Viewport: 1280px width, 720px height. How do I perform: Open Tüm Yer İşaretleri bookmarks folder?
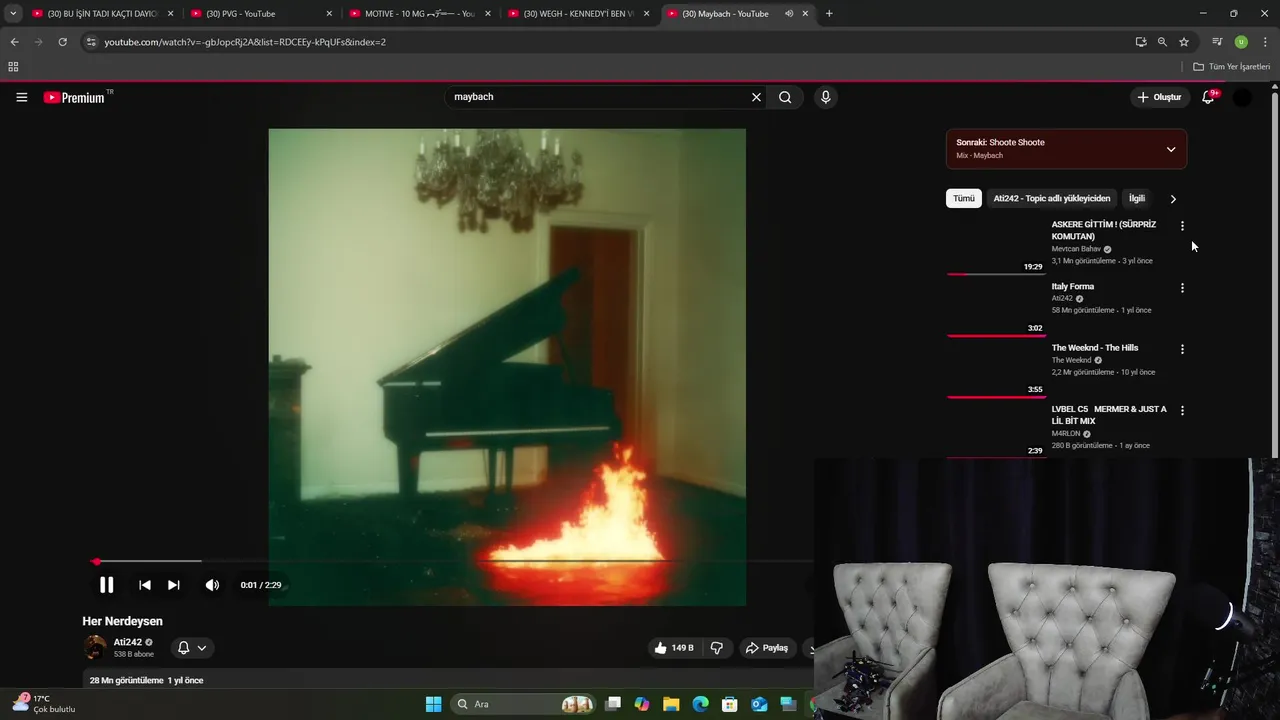pyautogui.click(x=1231, y=67)
